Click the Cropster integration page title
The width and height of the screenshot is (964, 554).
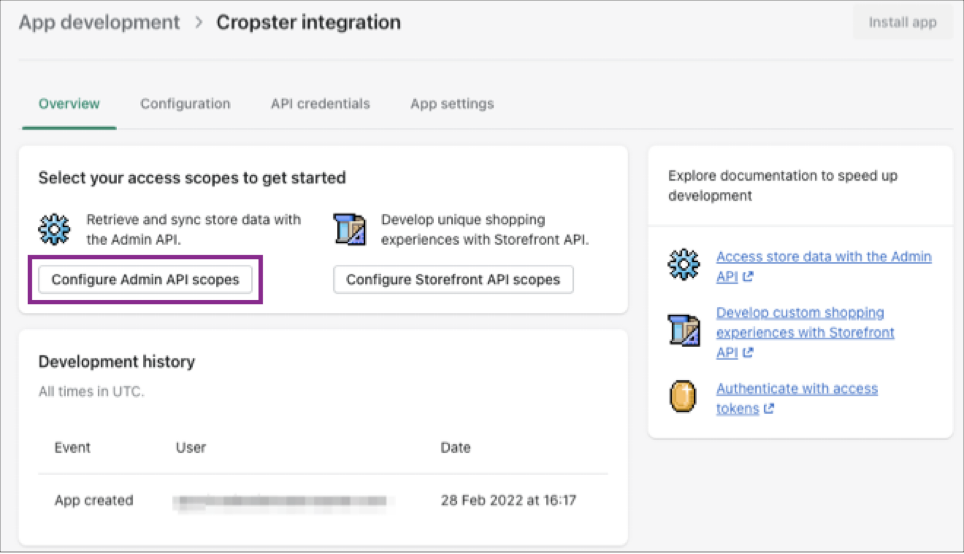pos(309,23)
